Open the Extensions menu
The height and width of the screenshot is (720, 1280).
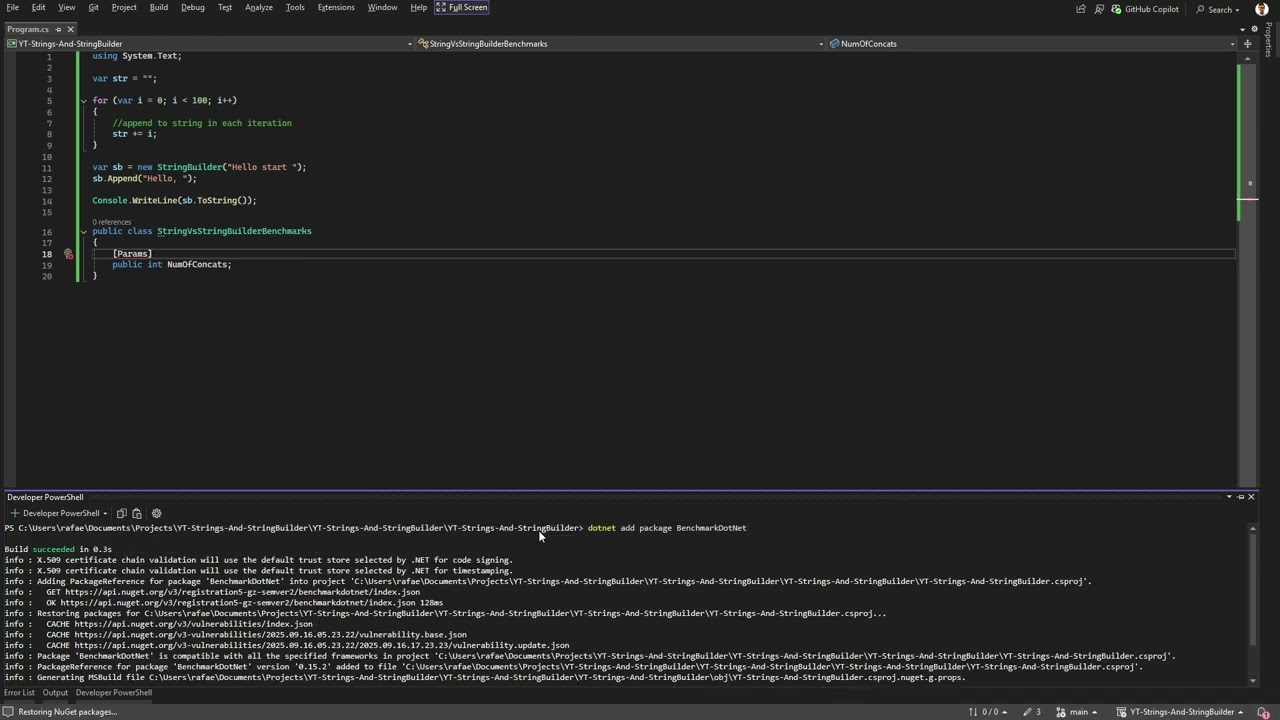click(x=336, y=7)
